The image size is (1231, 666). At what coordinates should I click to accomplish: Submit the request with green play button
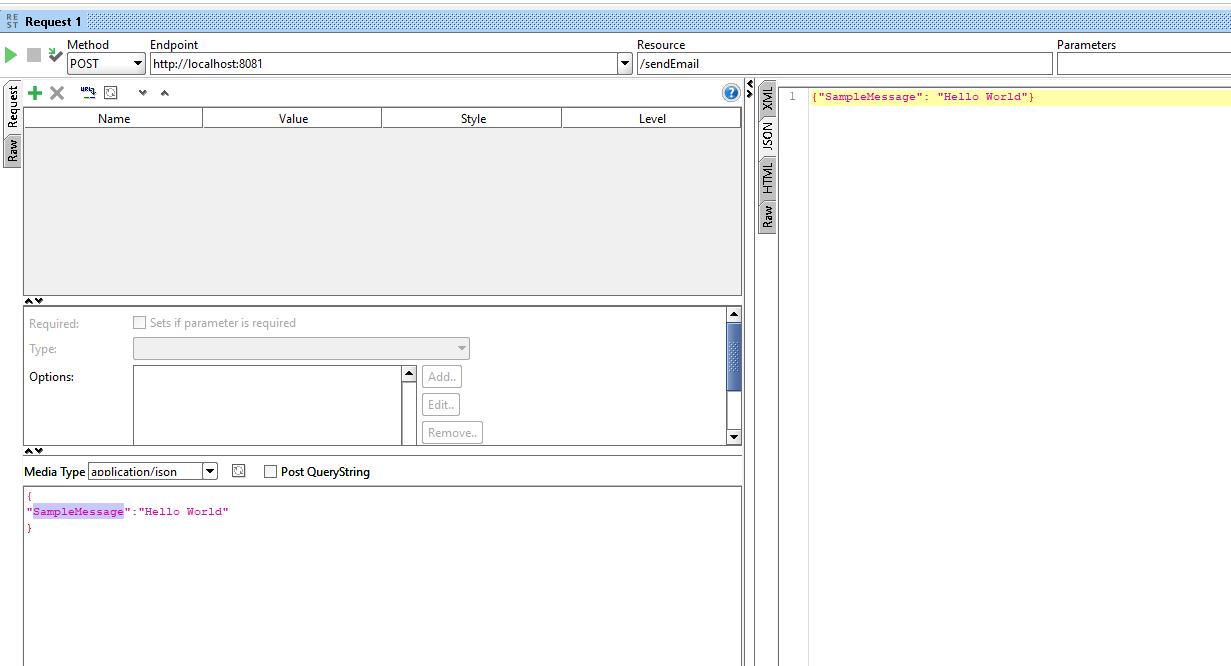point(11,55)
